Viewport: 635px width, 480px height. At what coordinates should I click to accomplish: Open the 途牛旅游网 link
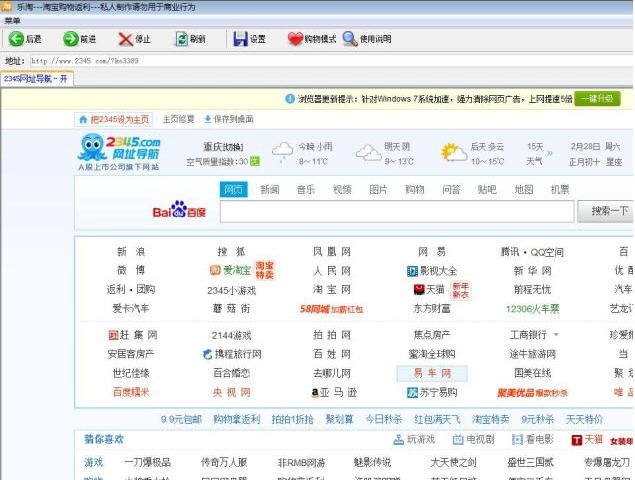533,354
